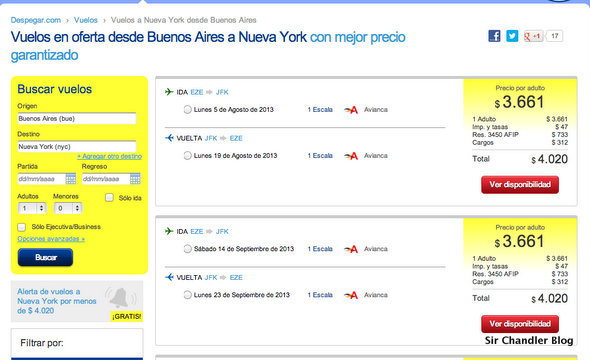The width and height of the screenshot is (590, 360).
Task: Select Lunes 5 de Agosto de 2013 flight
Action: [x=187, y=110]
